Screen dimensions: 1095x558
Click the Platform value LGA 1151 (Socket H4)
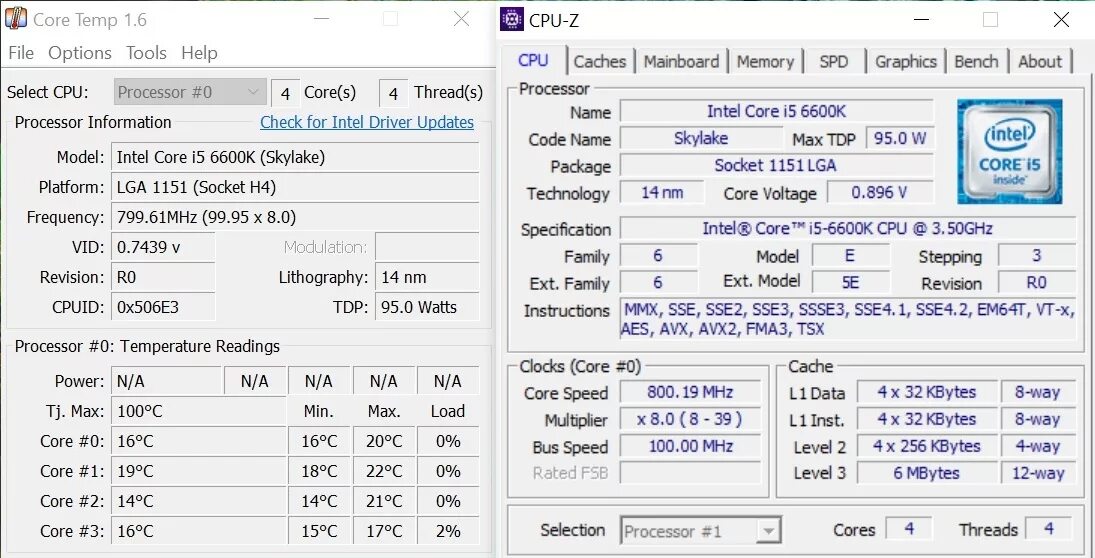[295, 187]
